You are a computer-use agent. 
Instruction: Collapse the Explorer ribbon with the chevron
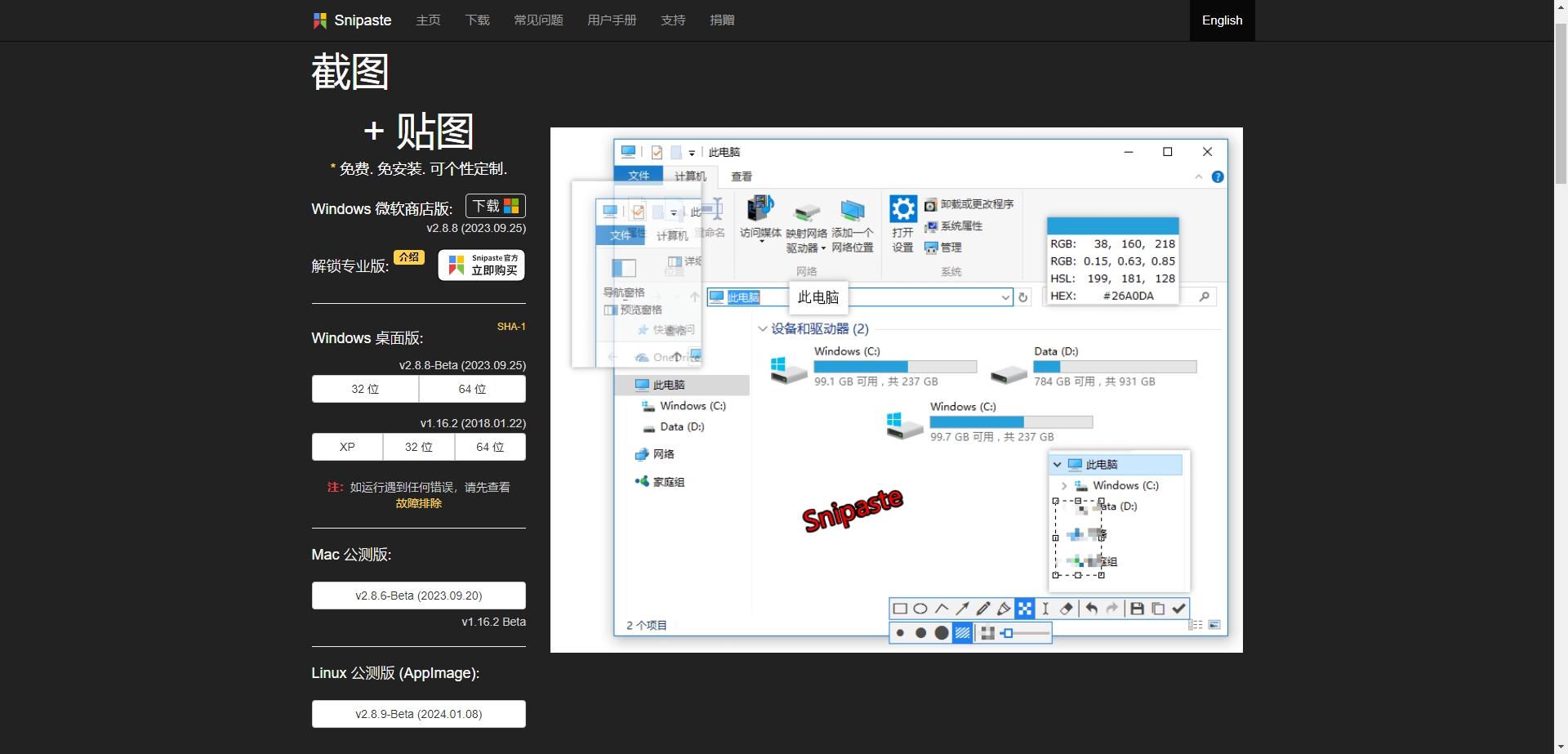coord(1199,176)
